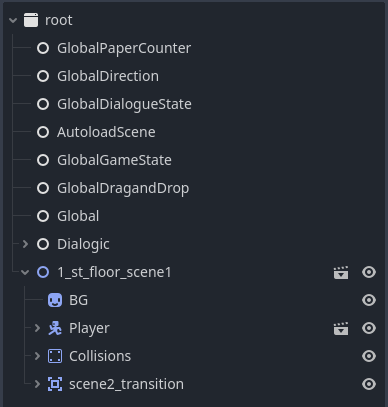Select the AutoloadScene node
This screenshot has width=388, height=407.
coord(106,132)
